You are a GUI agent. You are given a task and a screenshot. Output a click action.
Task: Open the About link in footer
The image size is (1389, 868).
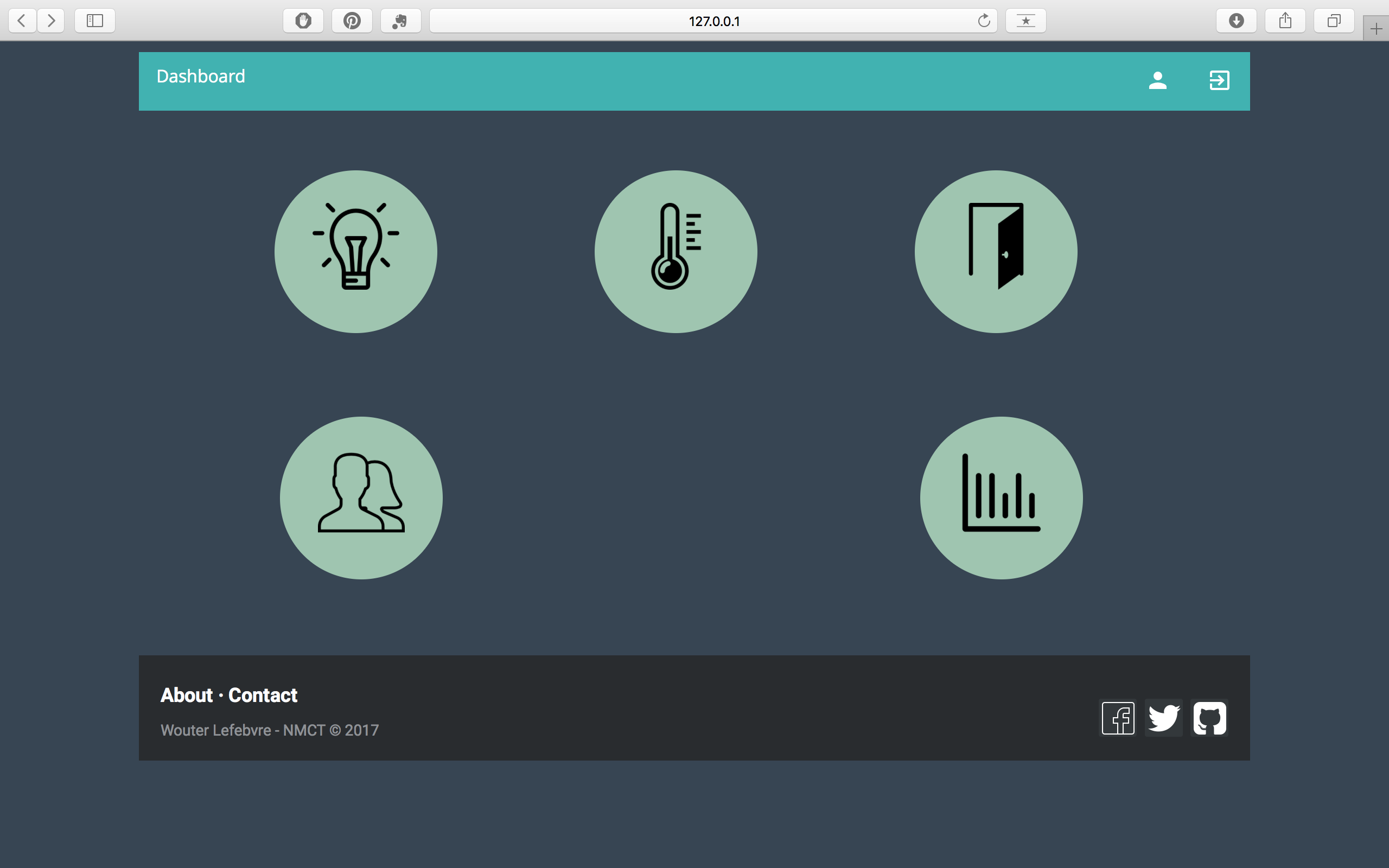187,695
